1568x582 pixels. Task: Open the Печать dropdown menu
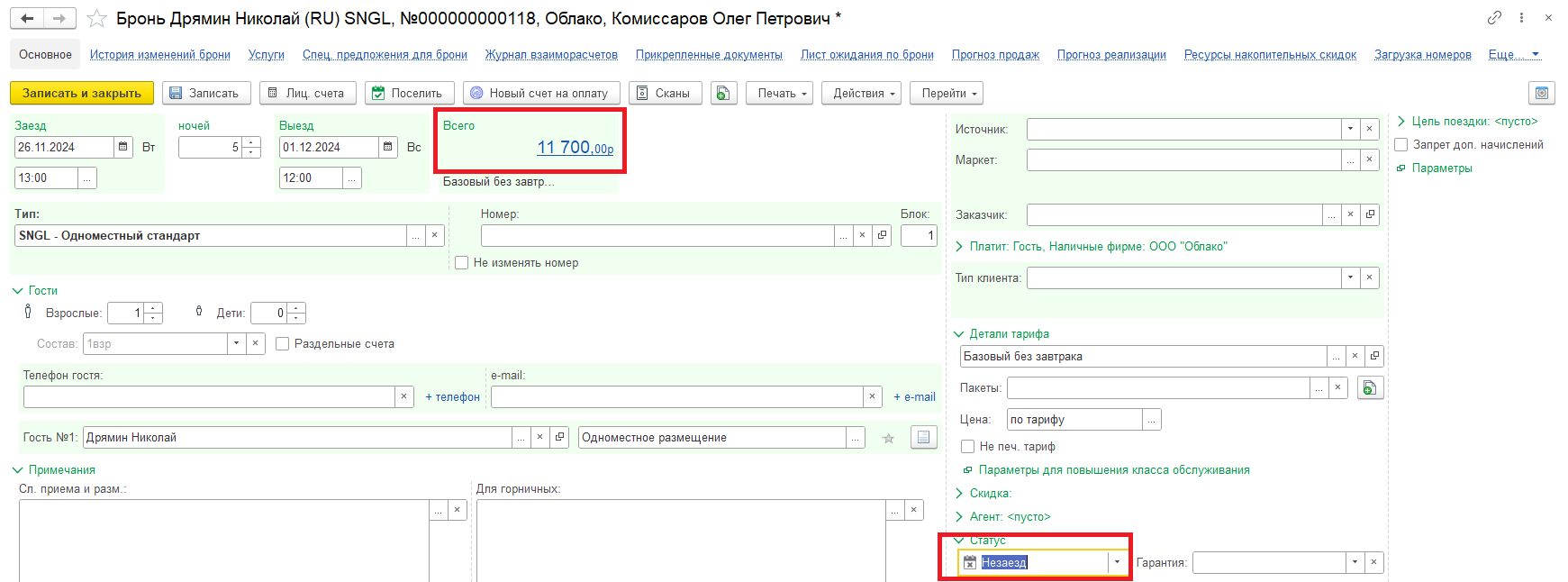click(x=779, y=93)
